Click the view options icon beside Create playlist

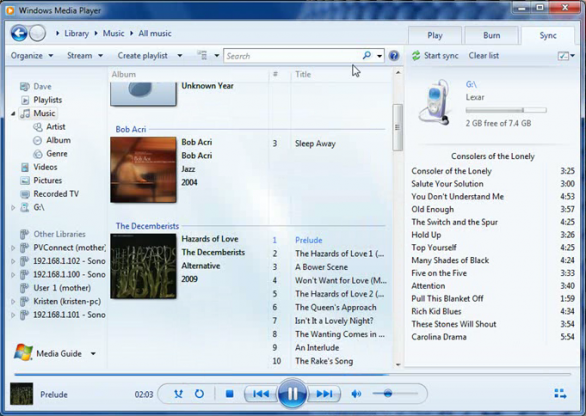202,56
